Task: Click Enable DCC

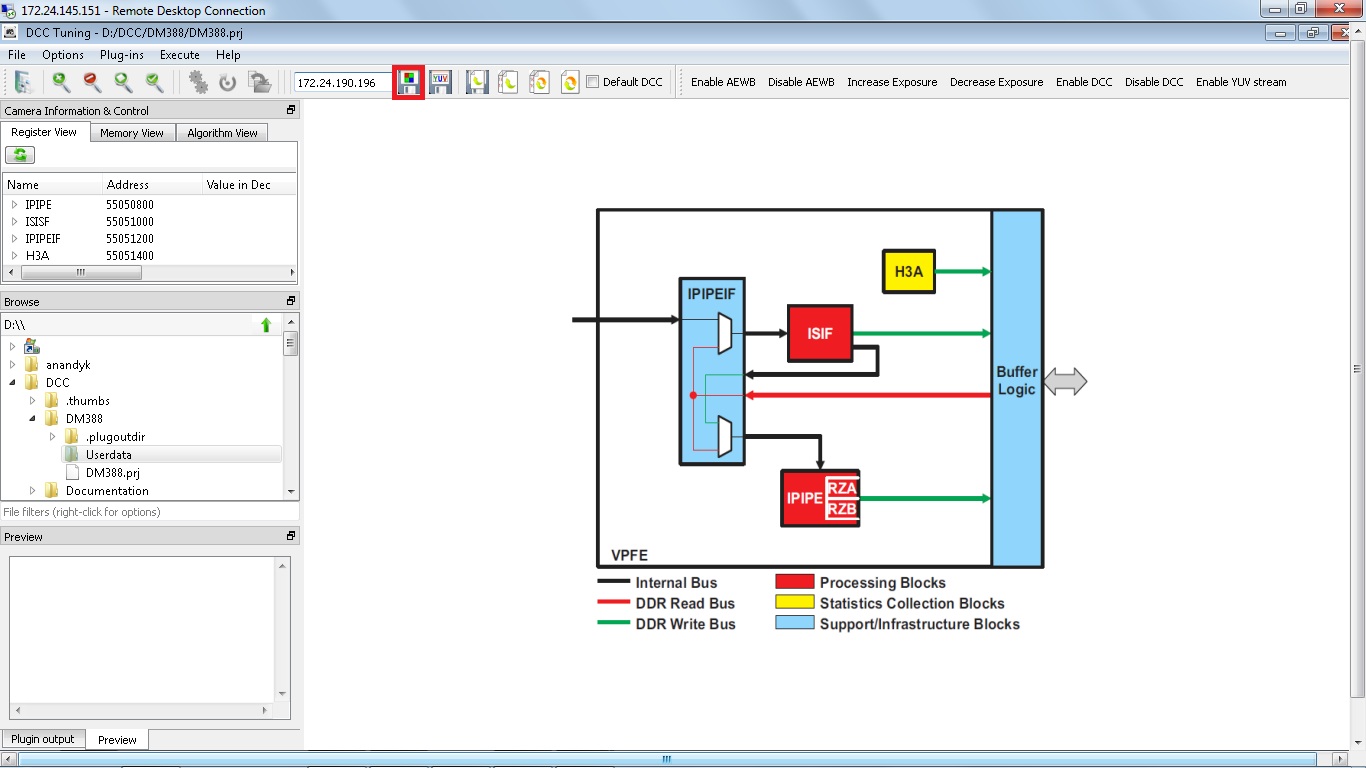Action: click(1084, 82)
